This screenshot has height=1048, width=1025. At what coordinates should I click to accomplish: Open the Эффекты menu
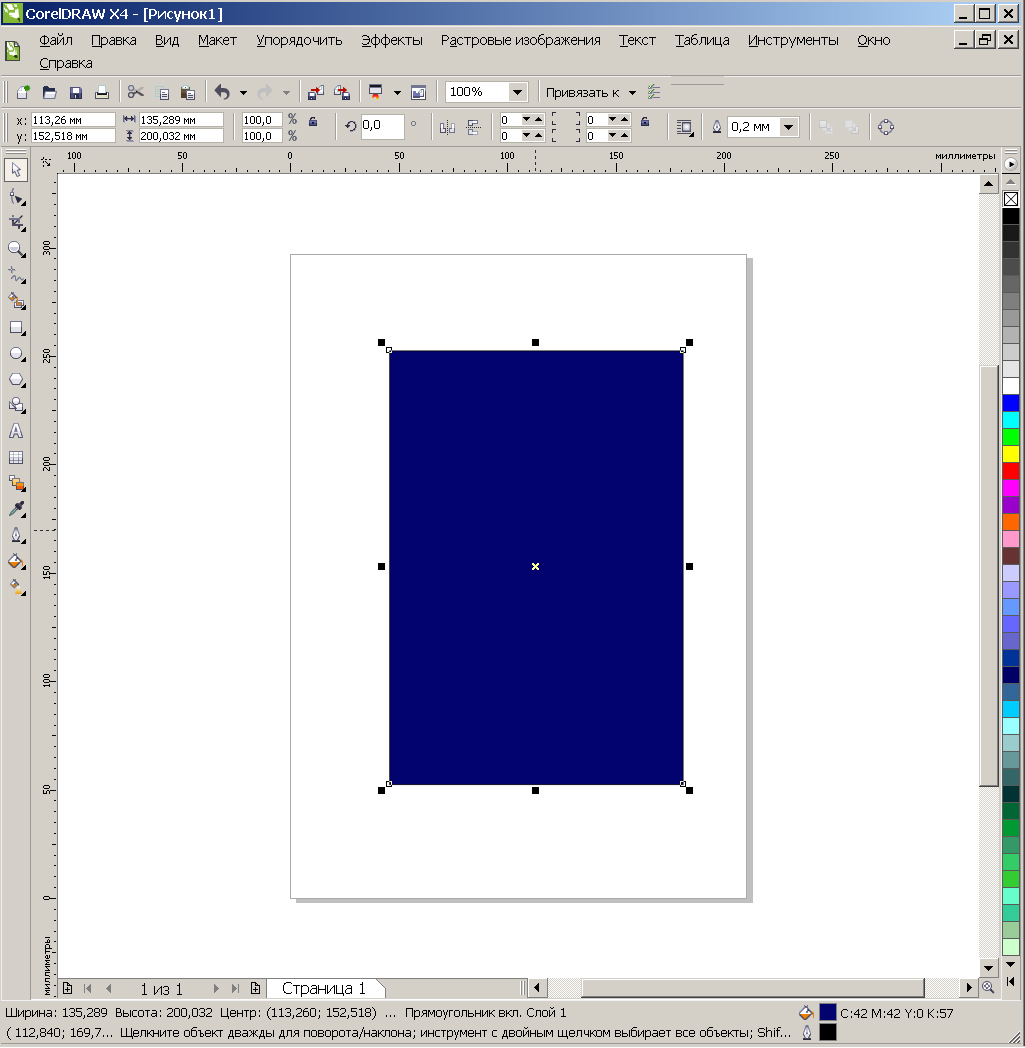[392, 40]
